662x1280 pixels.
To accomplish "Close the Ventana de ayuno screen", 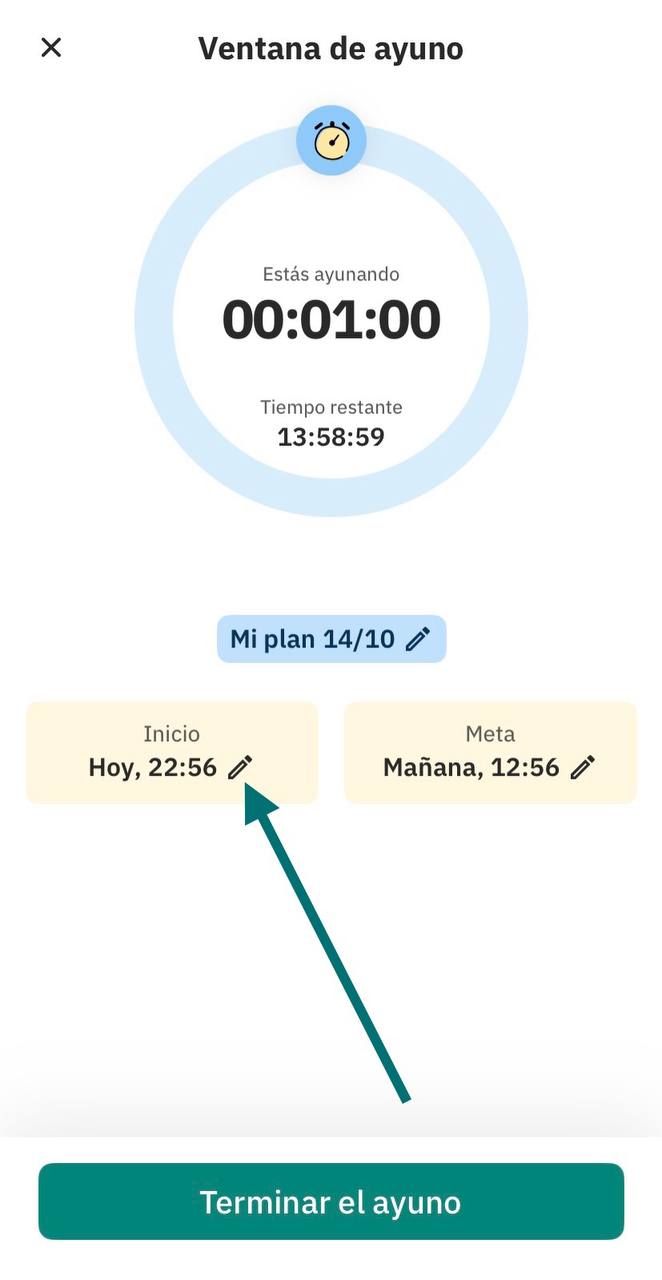I will point(51,47).
